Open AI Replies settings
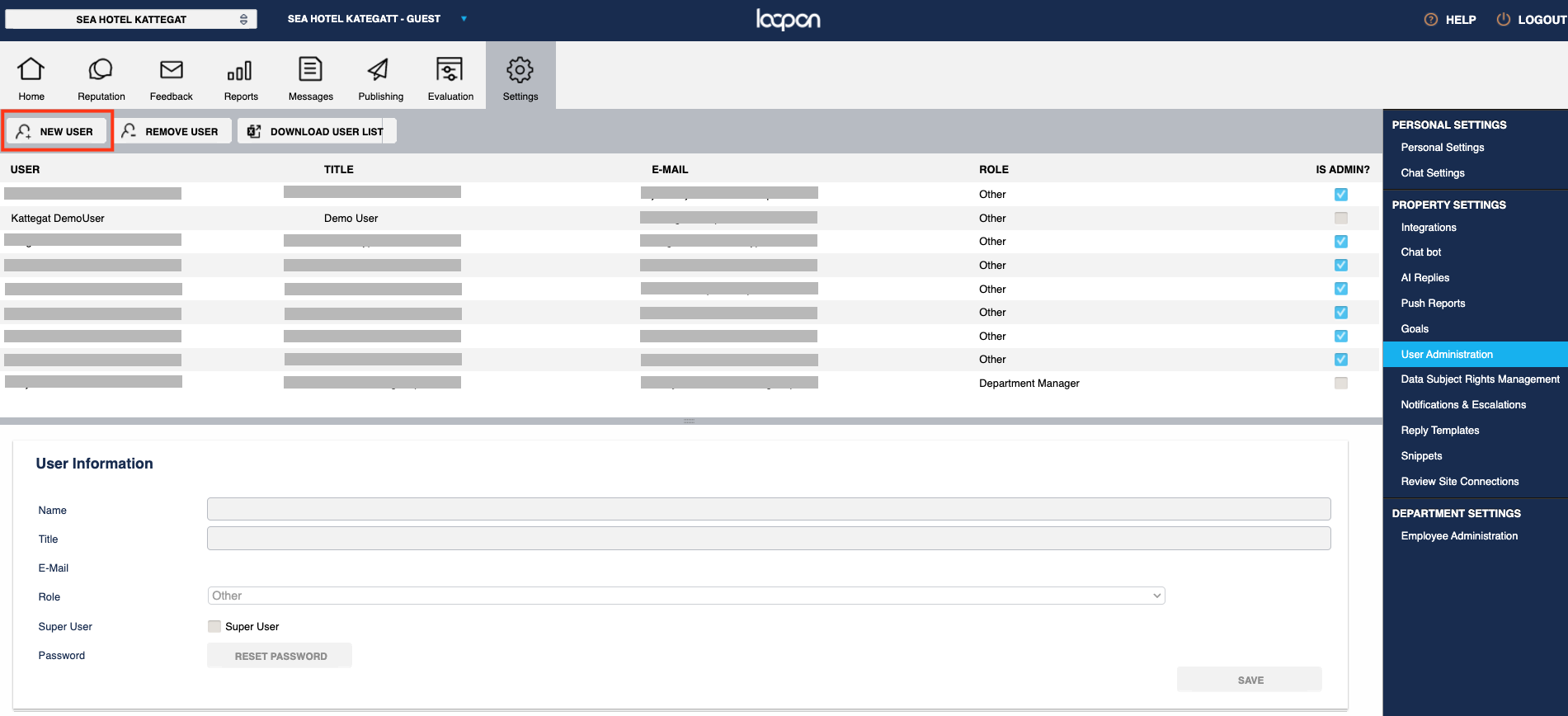This screenshot has height=716, width=1568. pos(1424,278)
